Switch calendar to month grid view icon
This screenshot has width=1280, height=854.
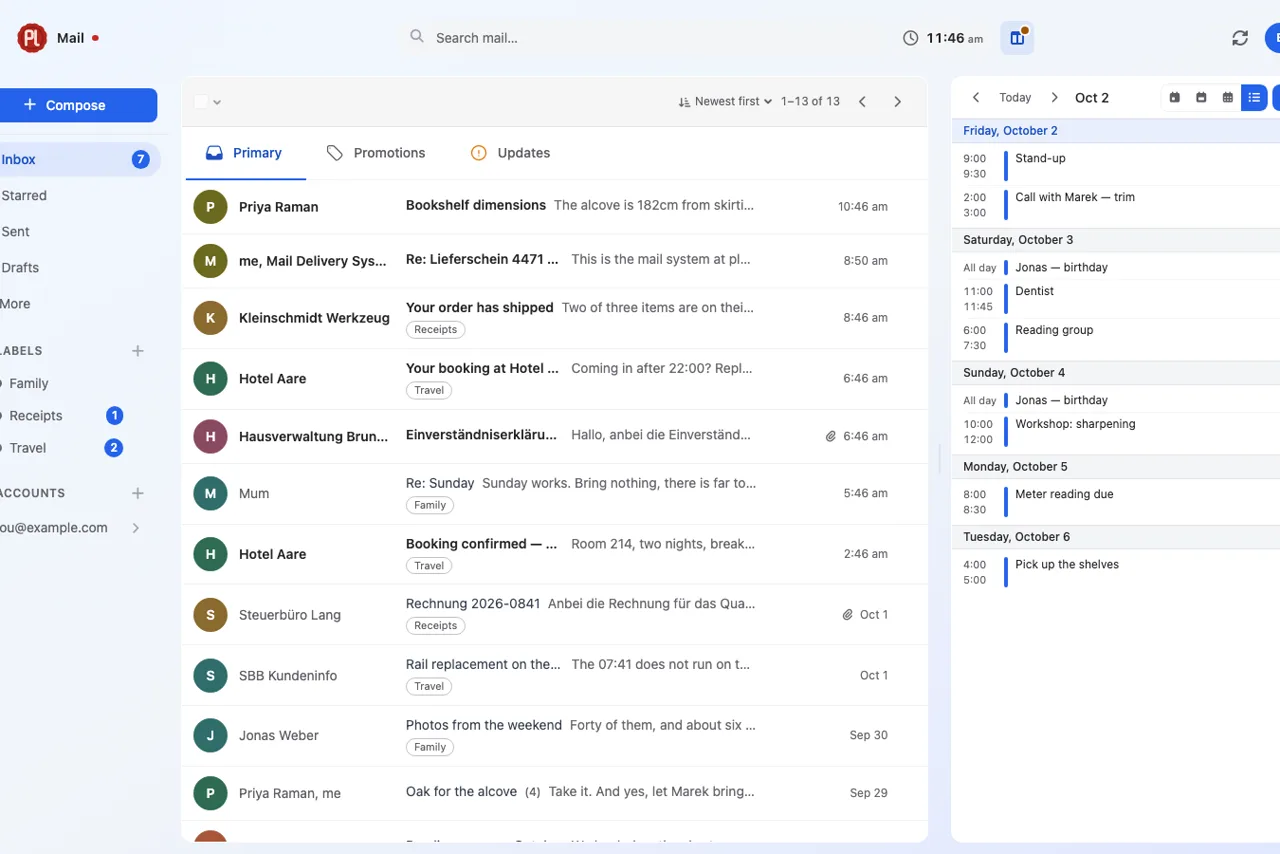pyautogui.click(x=1228, y=98)
